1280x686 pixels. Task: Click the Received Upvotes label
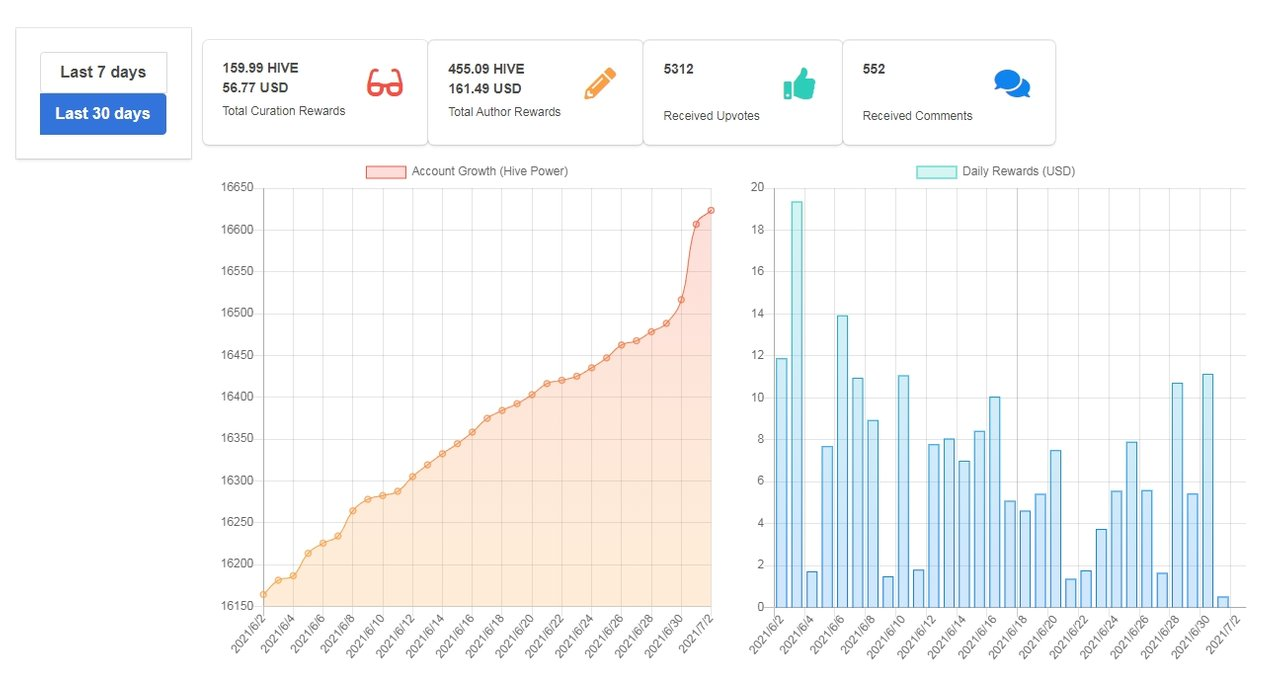[712, 116]
